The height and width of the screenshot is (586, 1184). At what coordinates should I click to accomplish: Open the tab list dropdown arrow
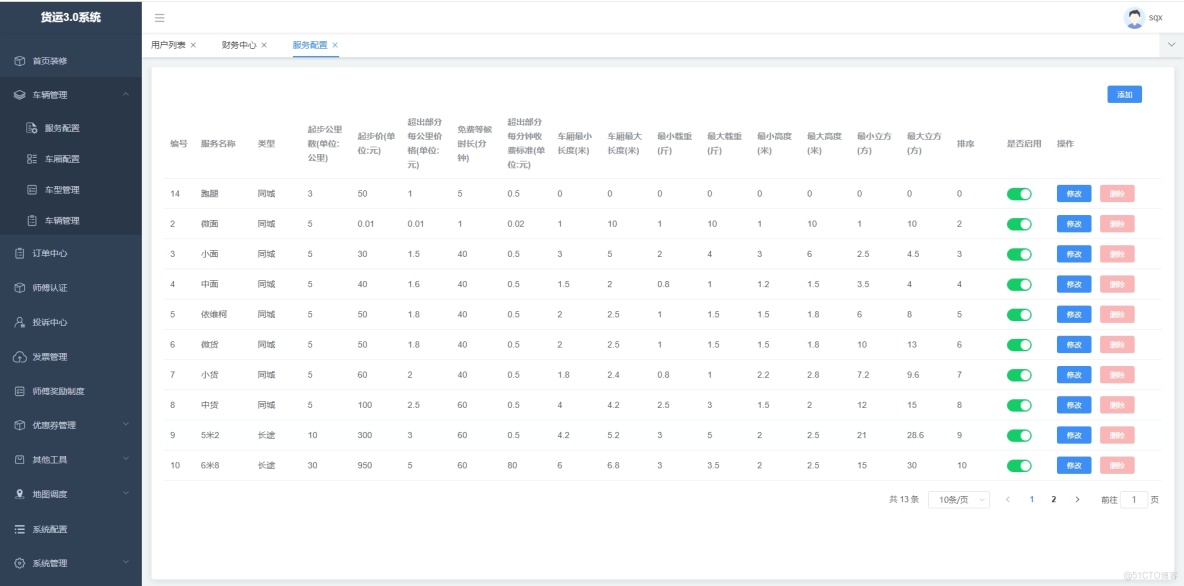point(1171,45)
